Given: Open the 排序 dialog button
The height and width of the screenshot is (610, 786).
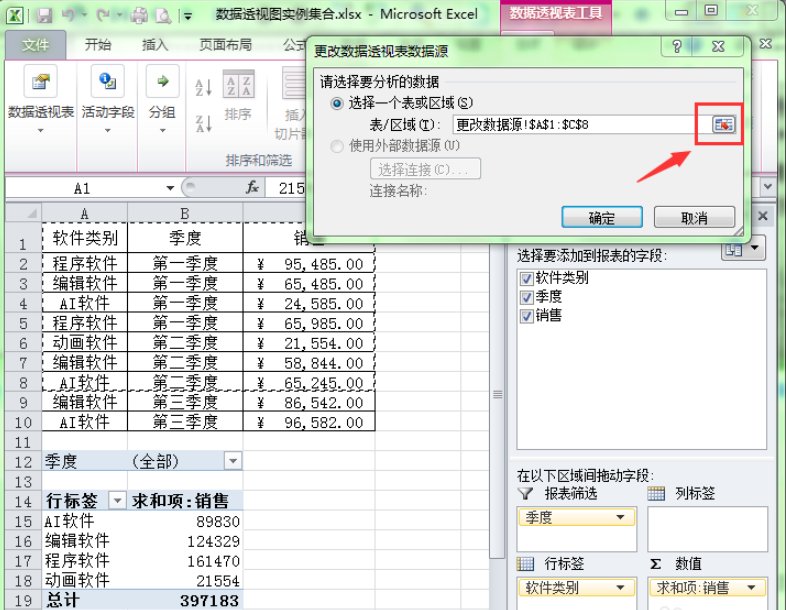Looking at the screenshot, I should pos(238,95).
